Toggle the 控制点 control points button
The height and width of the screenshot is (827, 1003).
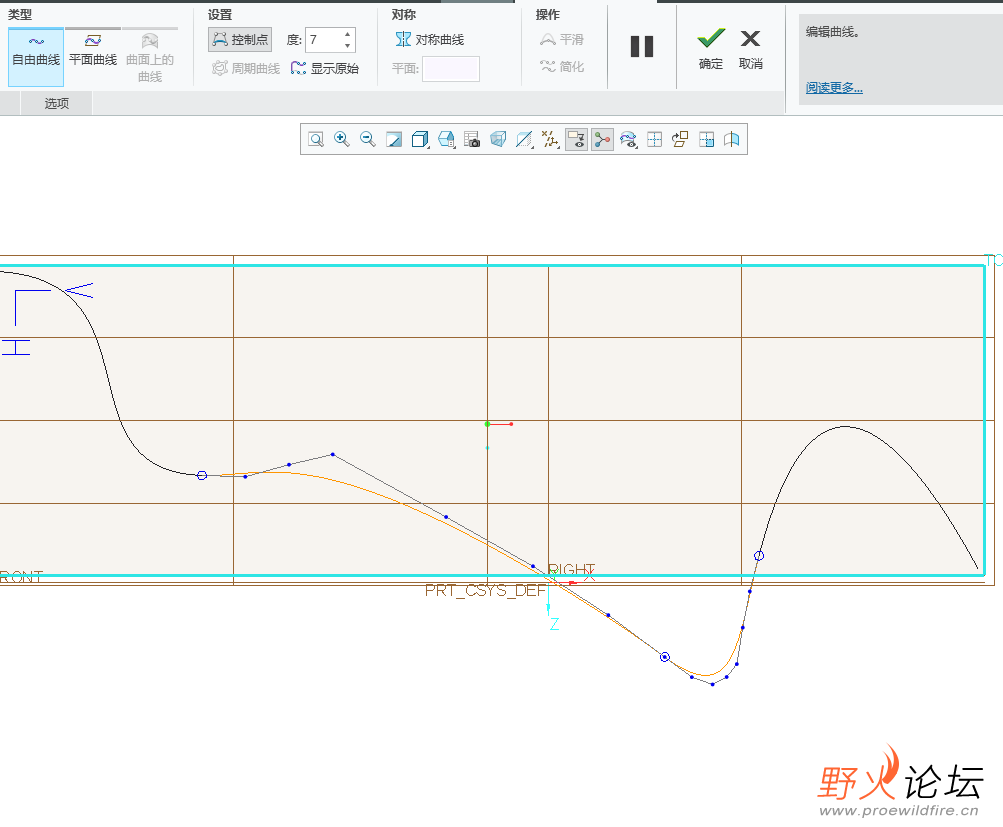[240, 40]
